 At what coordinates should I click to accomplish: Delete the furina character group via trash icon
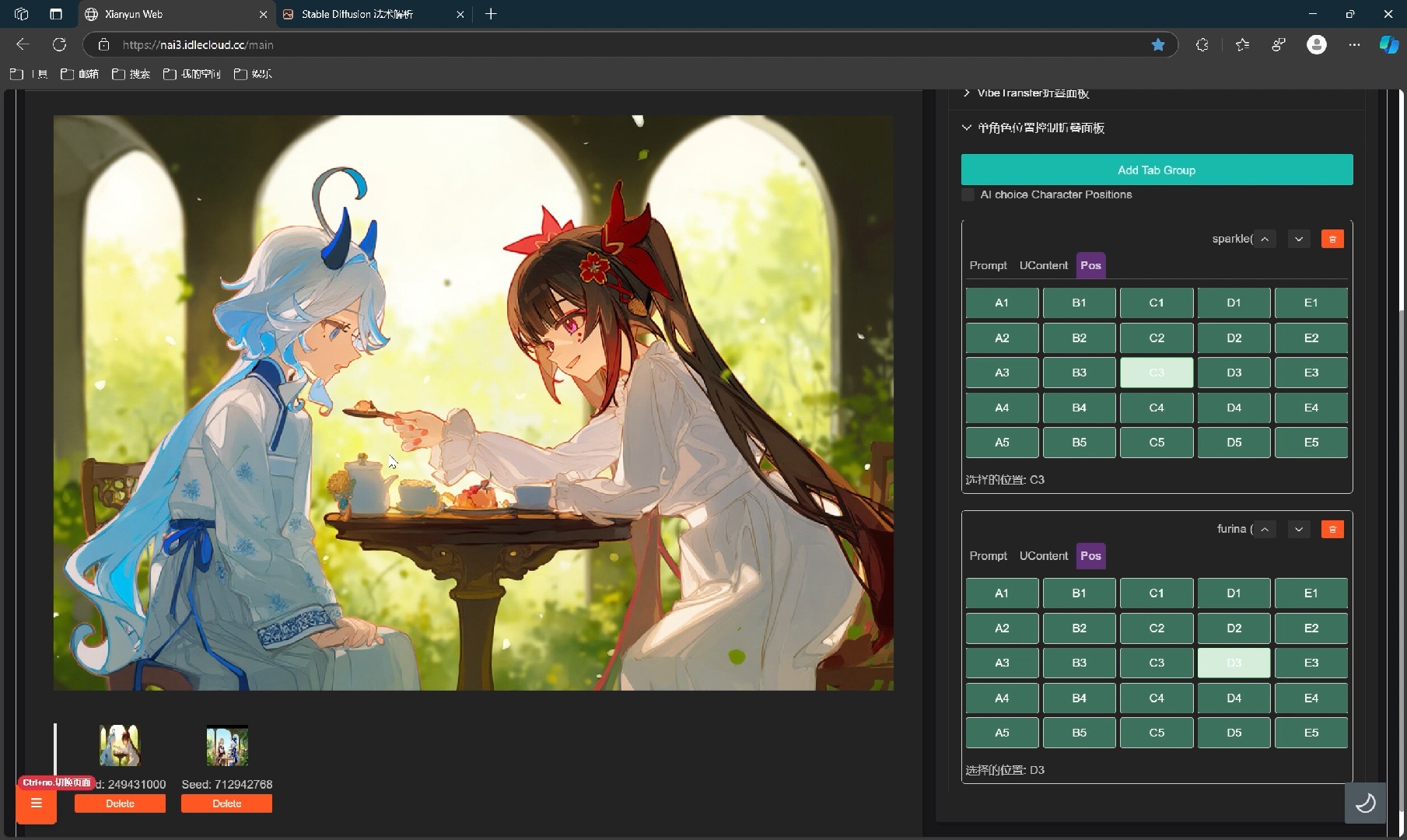click(1332, 529)
